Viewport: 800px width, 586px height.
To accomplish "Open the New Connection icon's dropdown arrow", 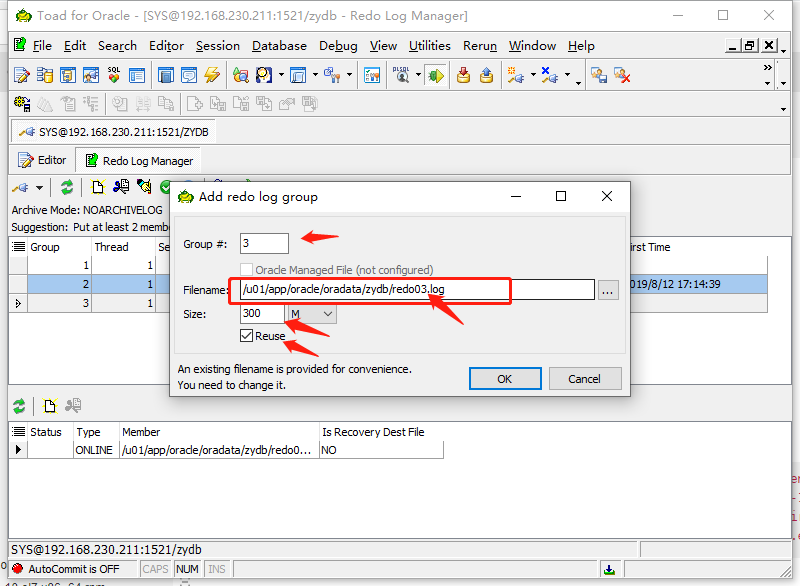I will click(534, 75).
